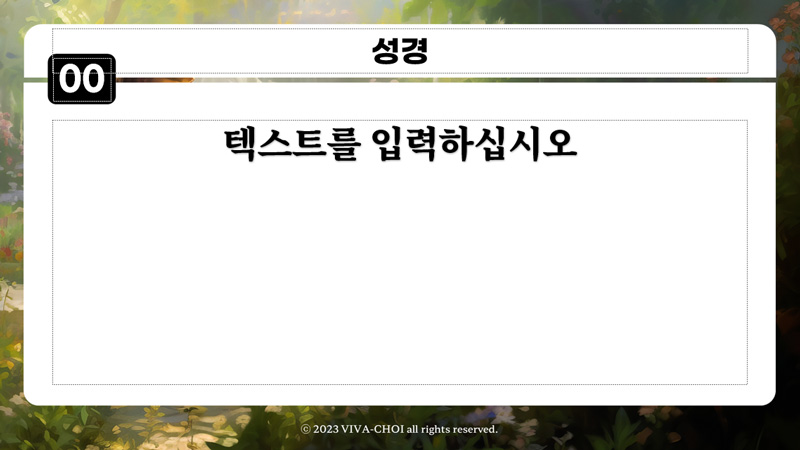The height and width of the screenshot is (450, 800).
Task: Select the title placeholder reading 성경
Action: coord(400,51)
